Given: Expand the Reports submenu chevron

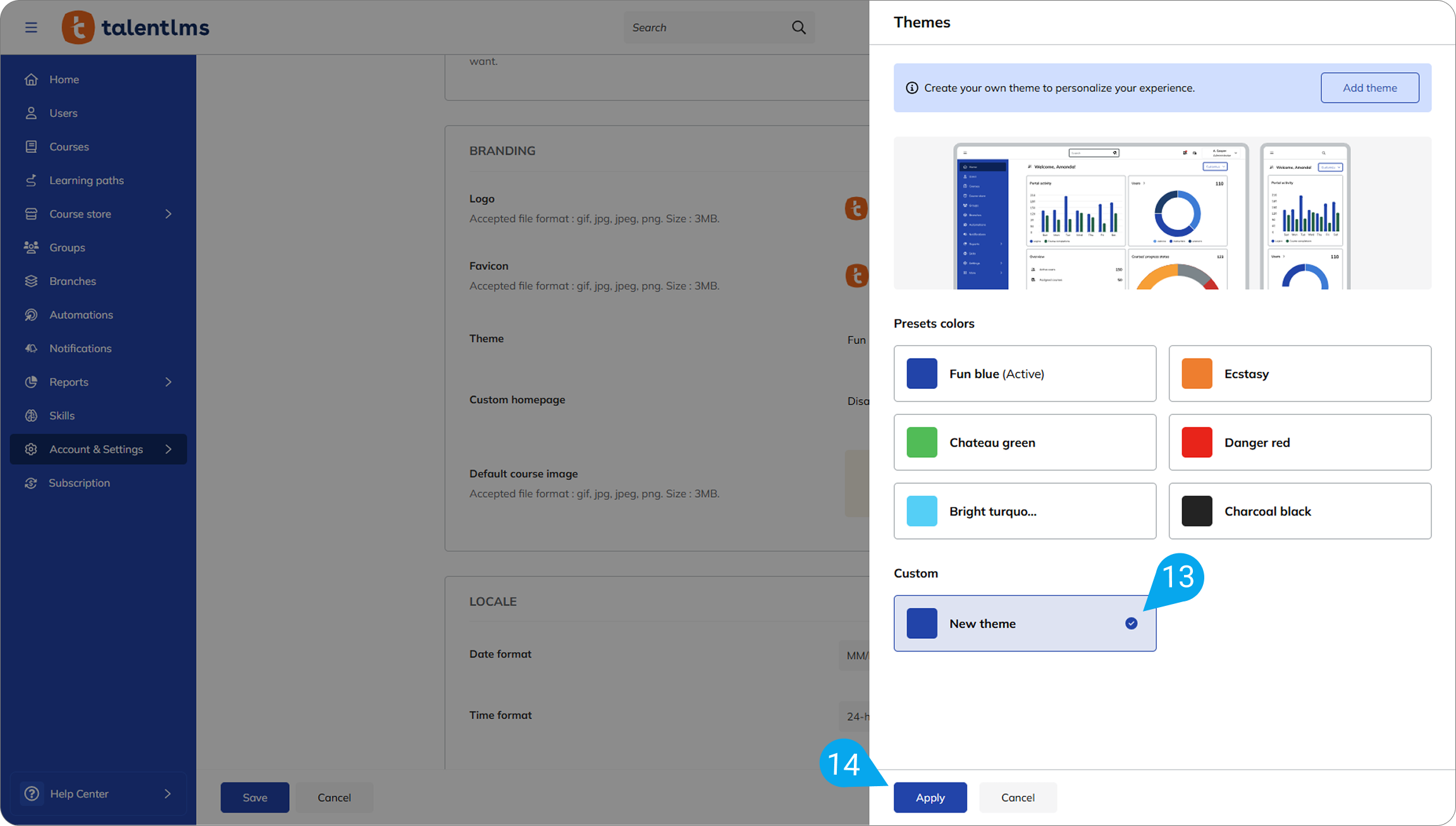Looking at the screenshot, I should [x=168, y=382].
